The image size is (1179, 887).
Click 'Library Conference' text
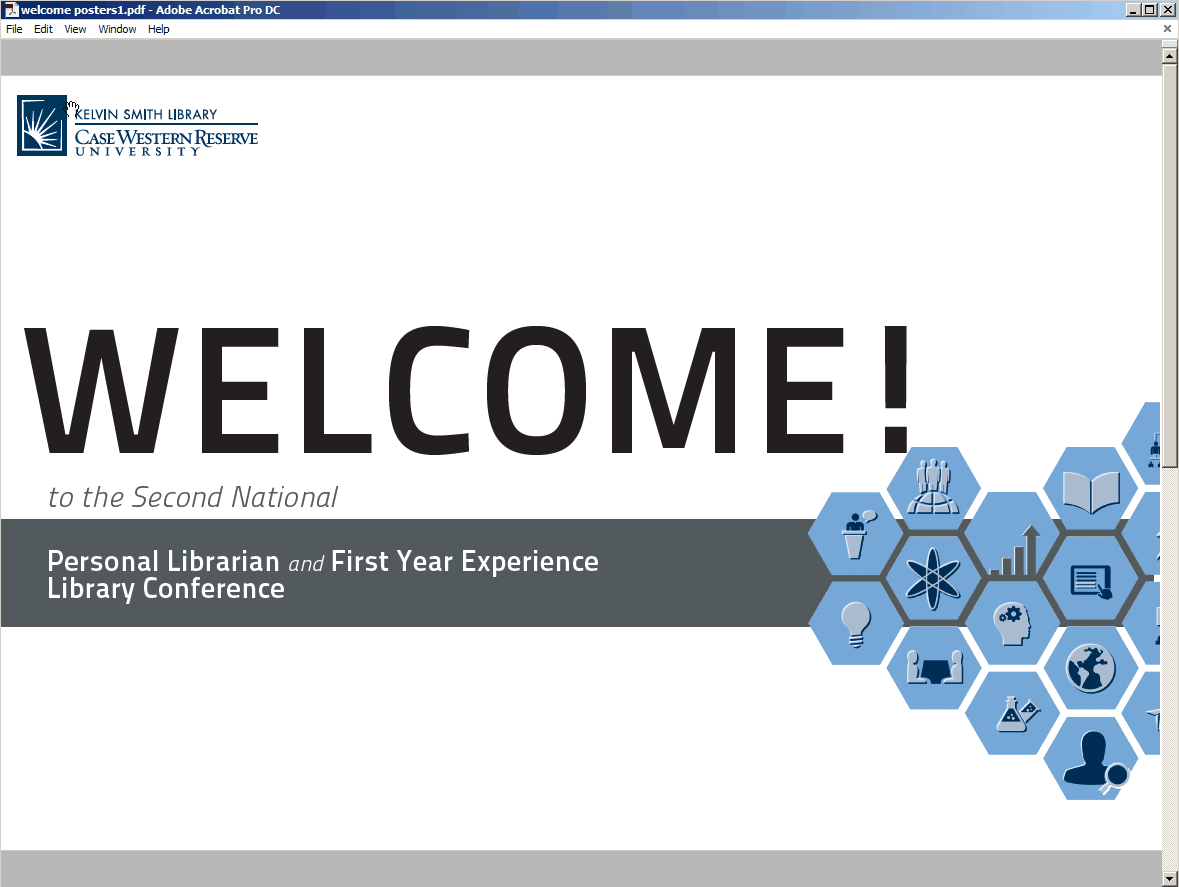(166, 589)
